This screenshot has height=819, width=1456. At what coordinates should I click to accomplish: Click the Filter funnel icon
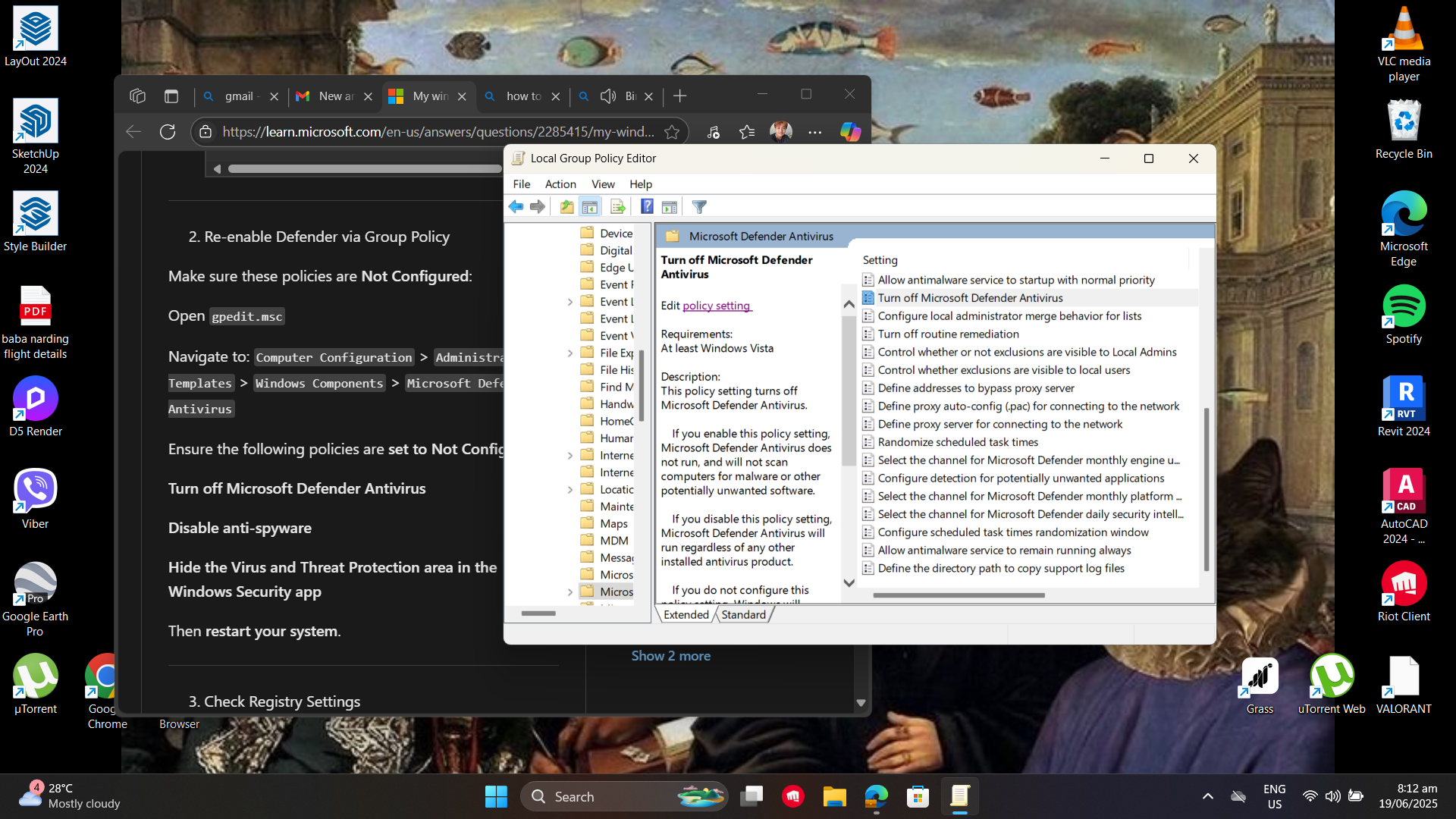[699, 206]
